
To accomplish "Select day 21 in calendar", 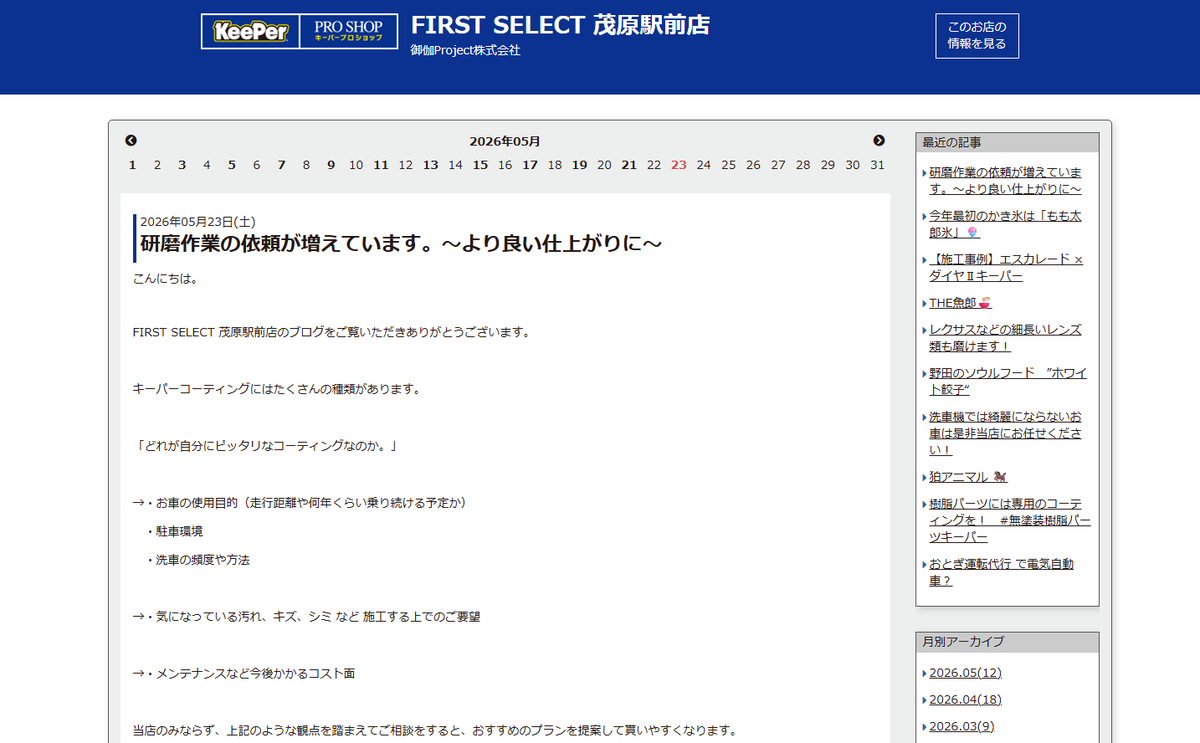I will click(x=629, y=165).
